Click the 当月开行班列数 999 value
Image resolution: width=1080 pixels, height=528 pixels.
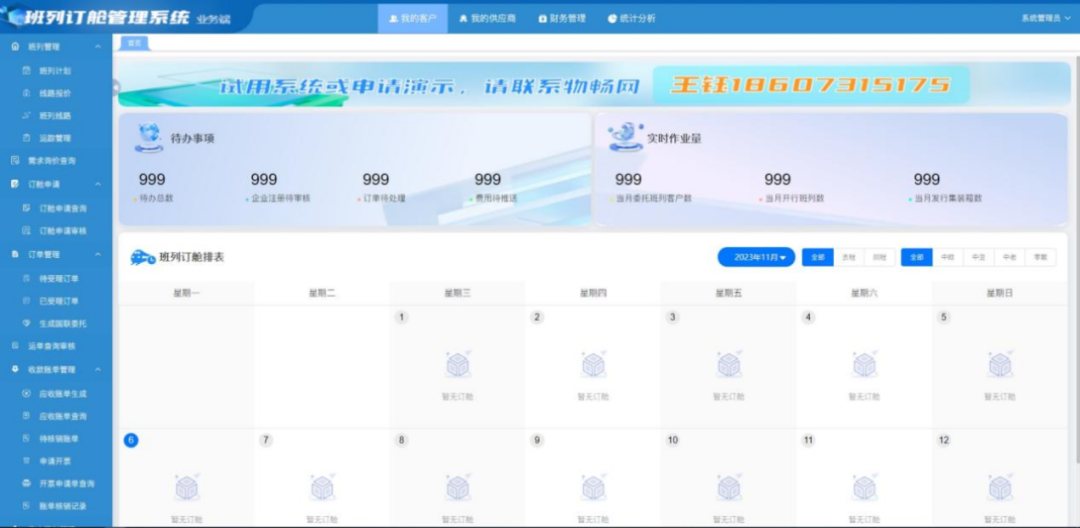click(x=778, y=180)
